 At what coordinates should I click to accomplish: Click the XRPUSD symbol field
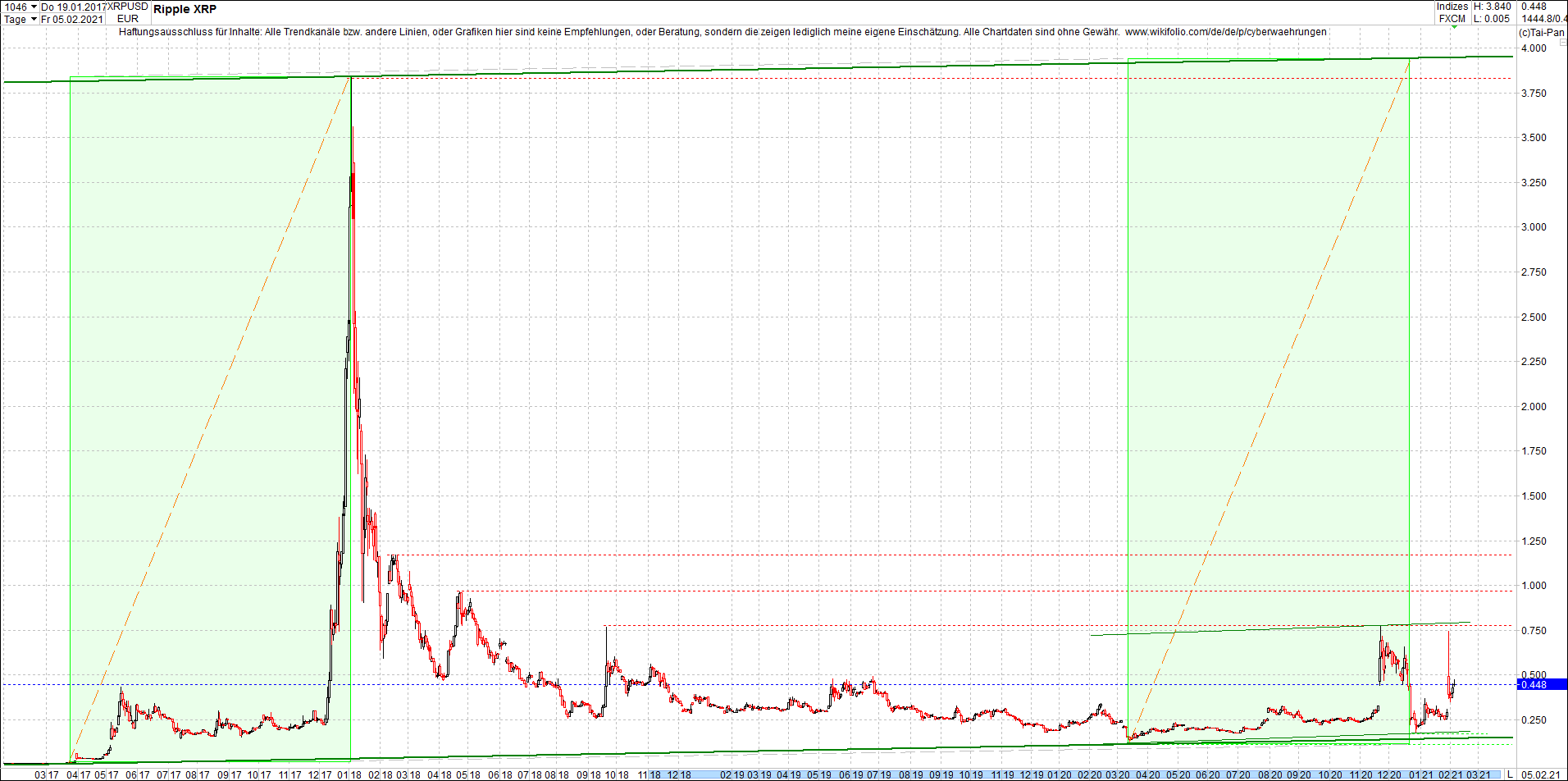[125, 7]
